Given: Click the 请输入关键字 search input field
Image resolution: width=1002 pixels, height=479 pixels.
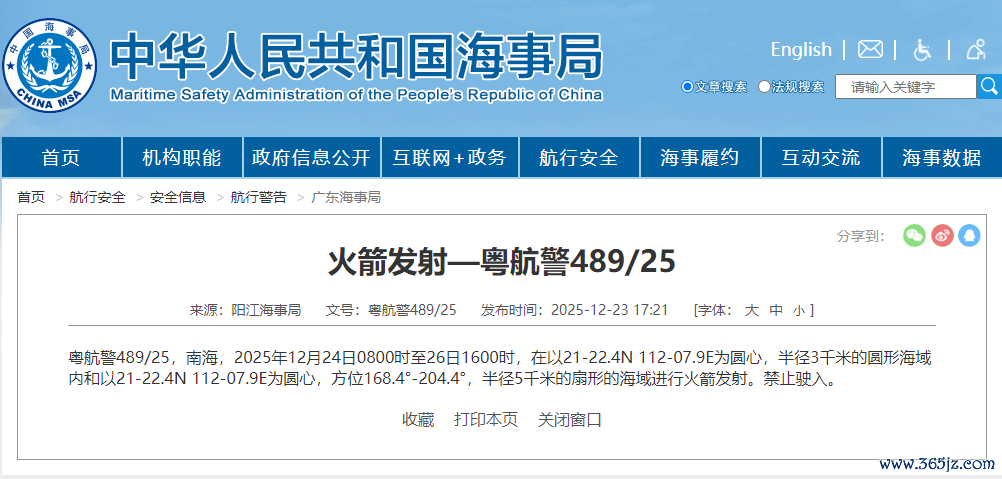Looking at the screenshot, I should tap(905, 87).
